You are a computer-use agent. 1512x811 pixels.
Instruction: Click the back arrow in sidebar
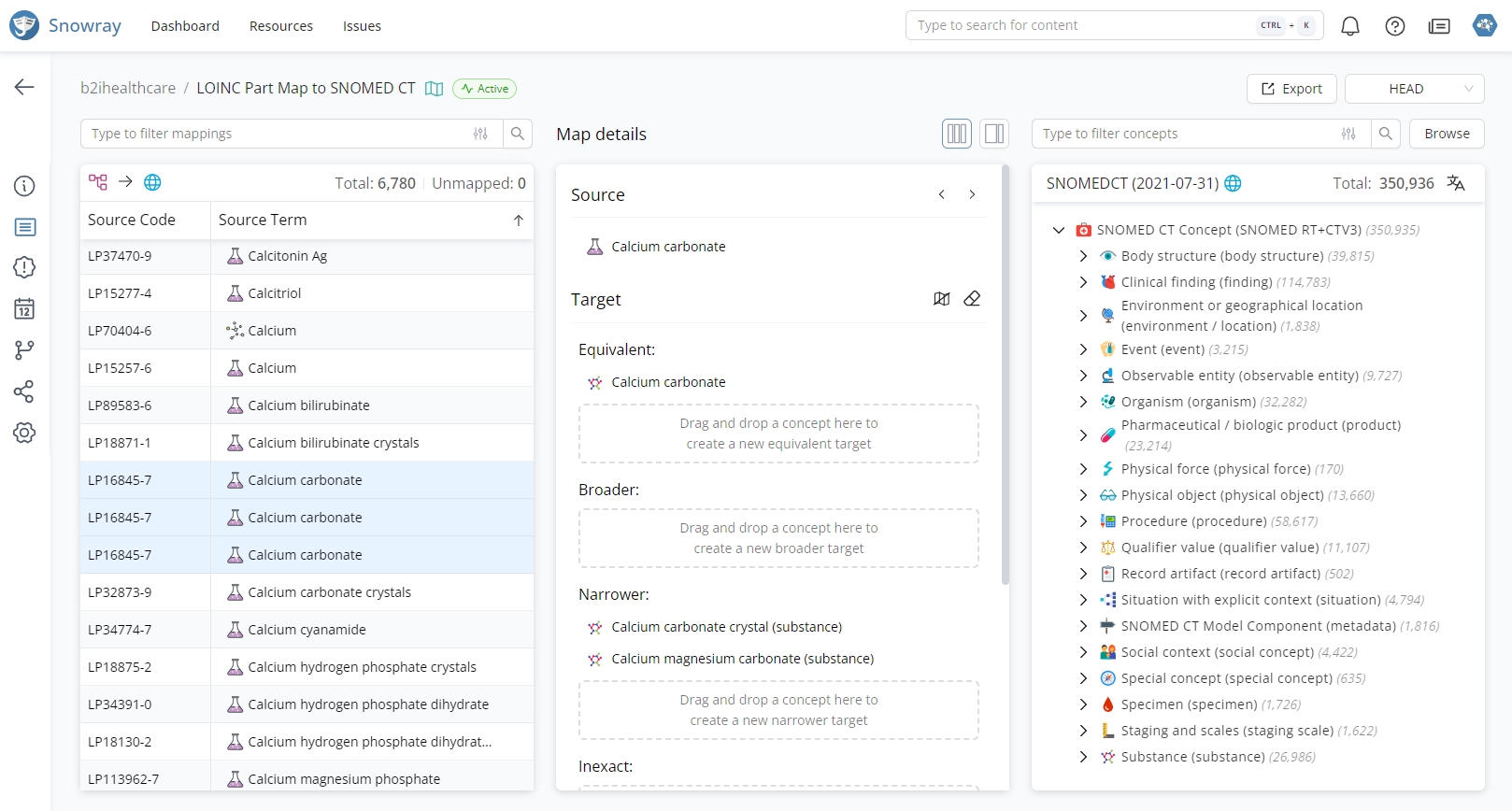coord(24,87)
